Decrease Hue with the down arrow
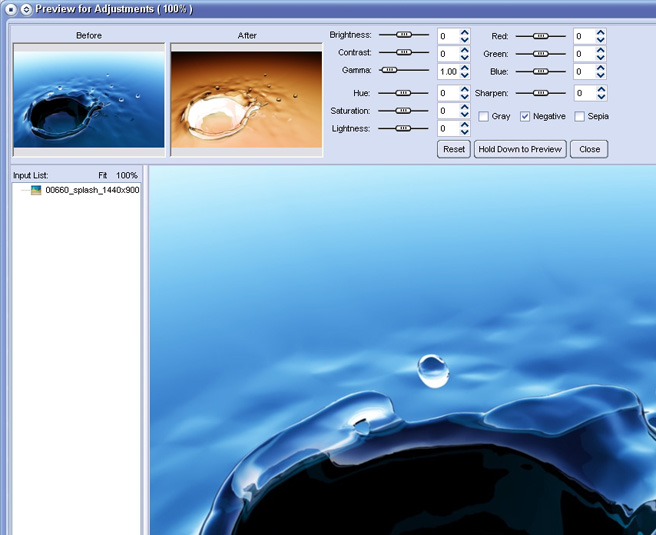 pos(464,97)
